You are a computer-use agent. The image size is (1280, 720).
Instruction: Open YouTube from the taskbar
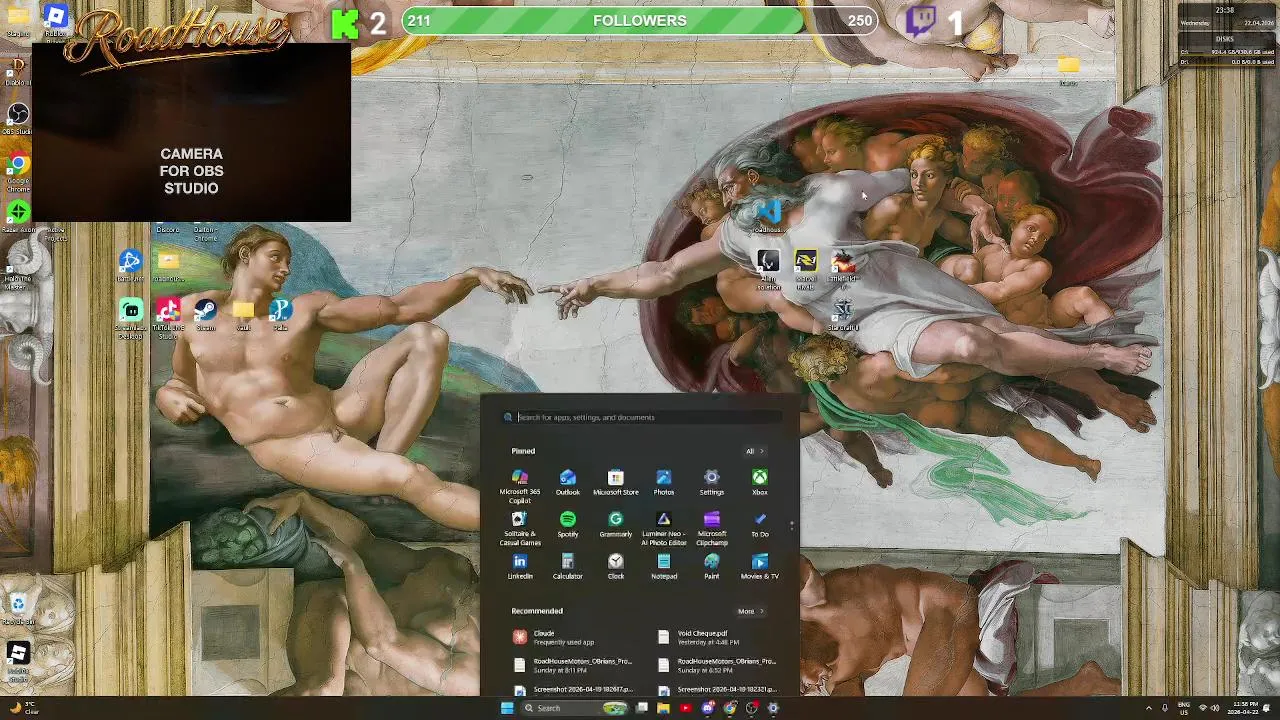[x=685, y=708]
